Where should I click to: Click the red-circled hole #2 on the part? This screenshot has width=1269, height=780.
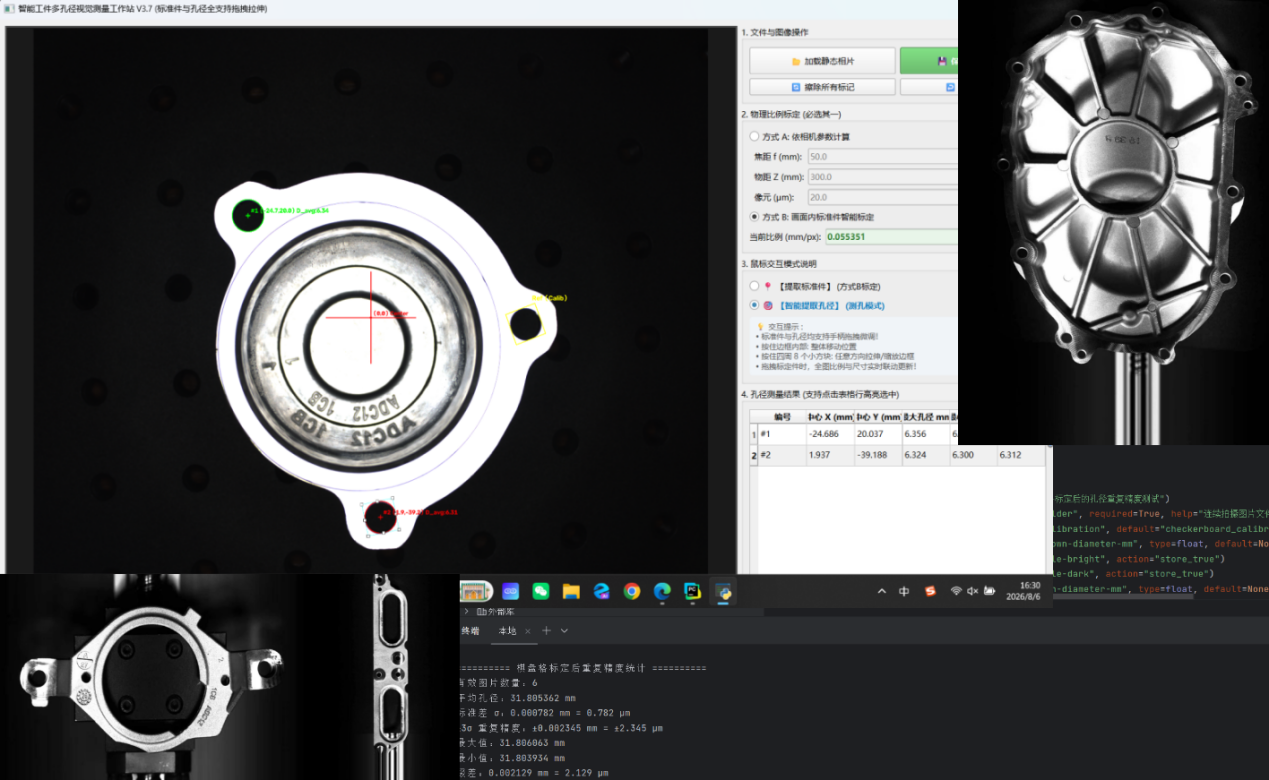coord(380,517)
